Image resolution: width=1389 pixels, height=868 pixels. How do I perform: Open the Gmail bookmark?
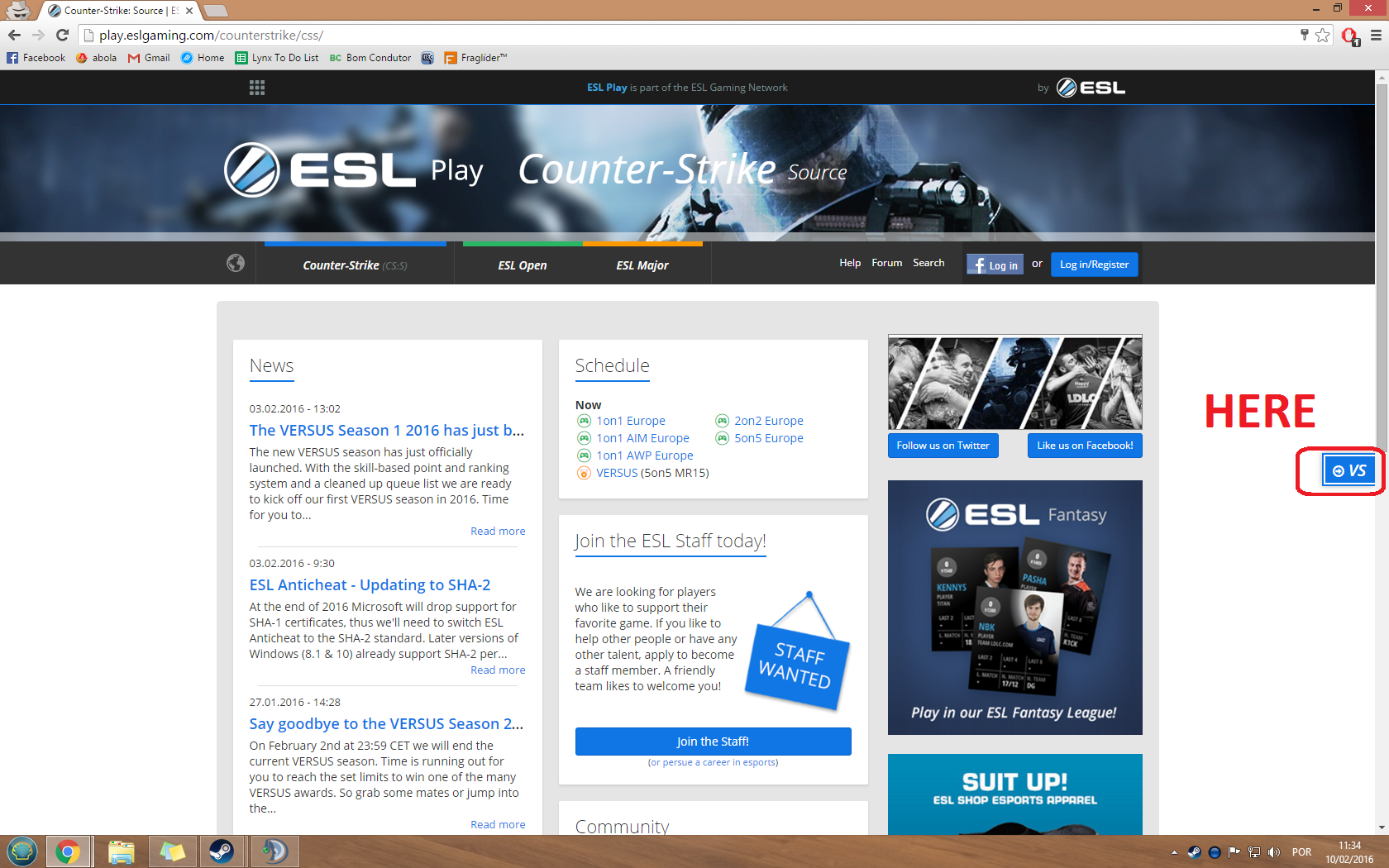click(x=149, y=58)
